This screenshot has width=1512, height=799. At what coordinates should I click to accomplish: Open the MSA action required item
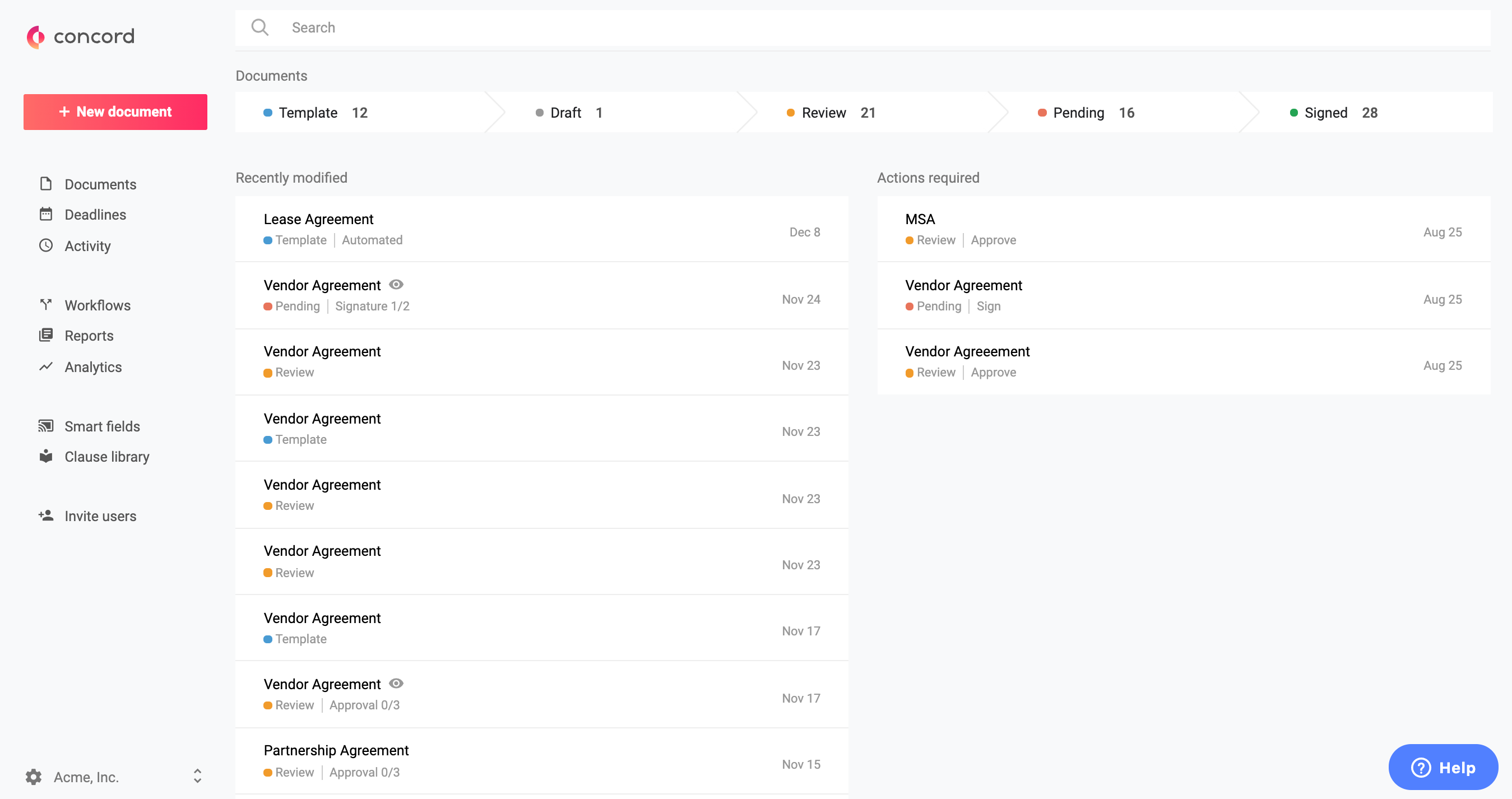point(920,219)
